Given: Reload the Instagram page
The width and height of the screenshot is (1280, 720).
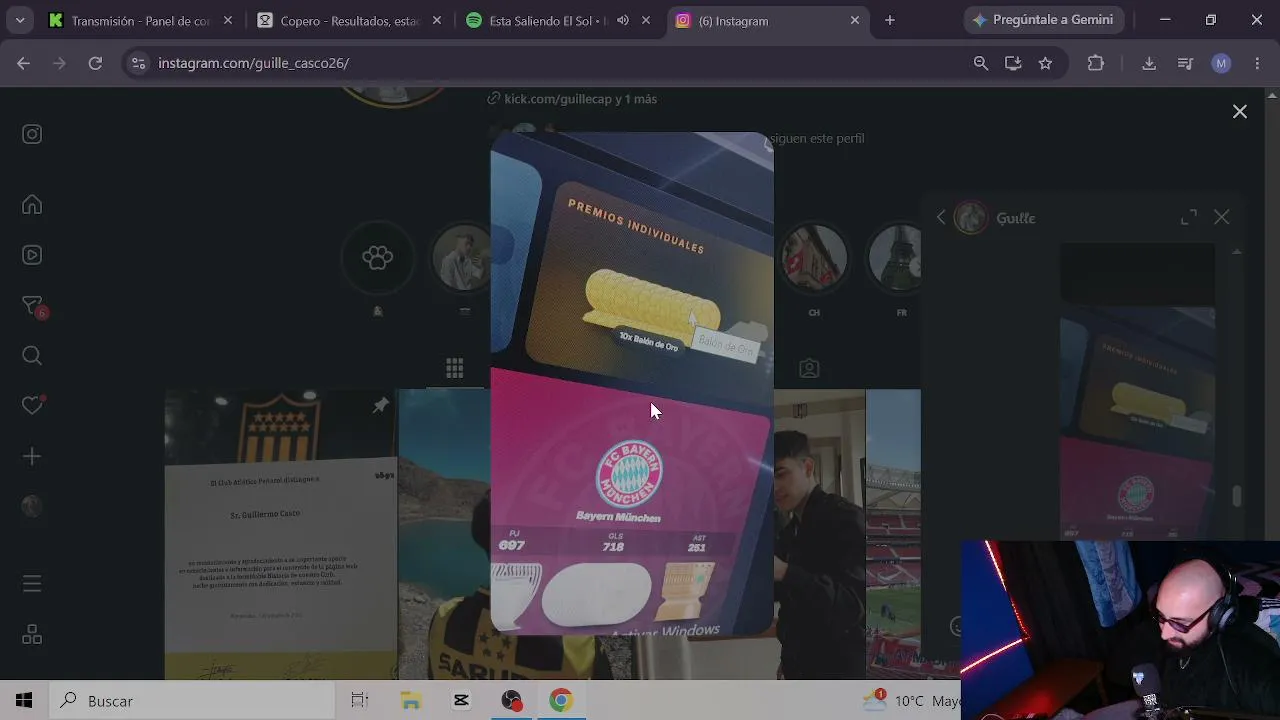Looking at the screenshot, I should point(95,63).
